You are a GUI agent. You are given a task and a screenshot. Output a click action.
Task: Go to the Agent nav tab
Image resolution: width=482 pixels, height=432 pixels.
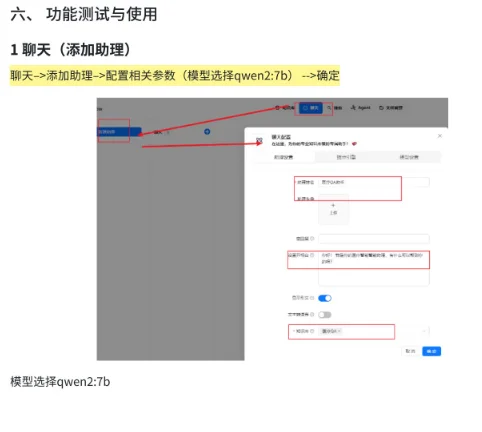361,108
